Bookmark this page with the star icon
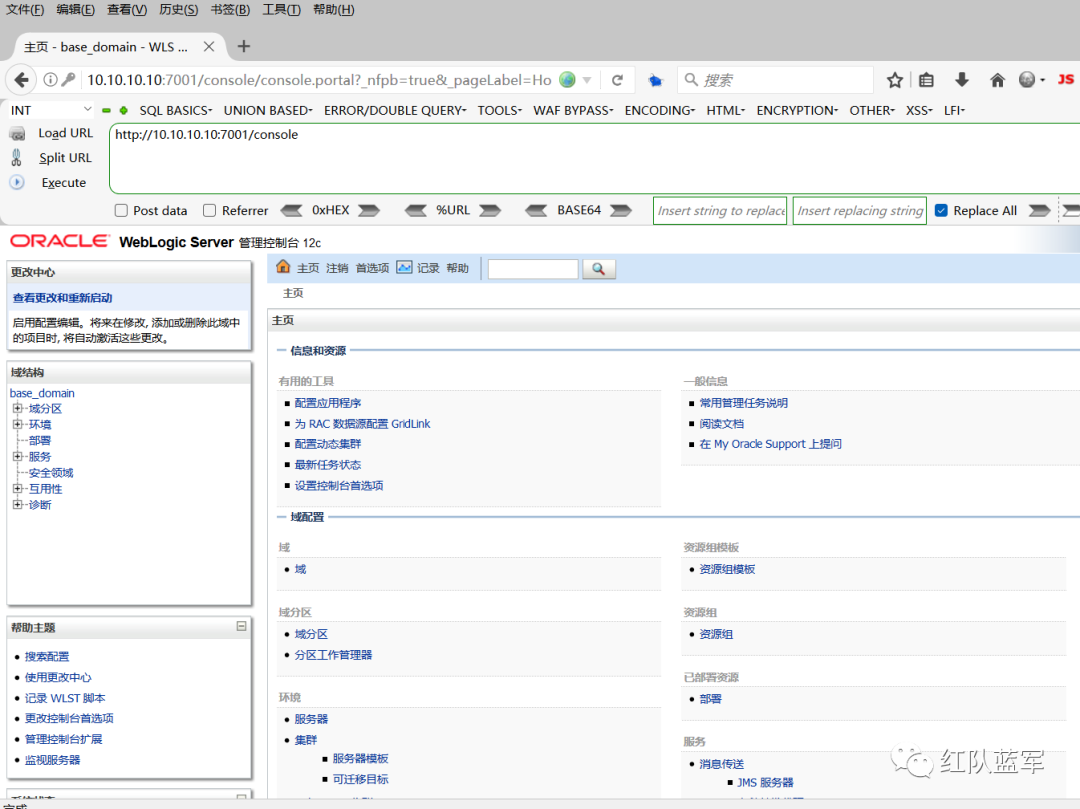Image resolution: width=1080 pixels, height=809 pixels. tap(895, 80)
